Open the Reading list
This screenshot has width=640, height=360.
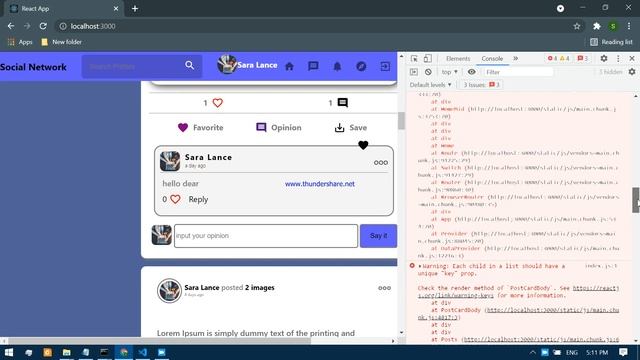(611, 42)
